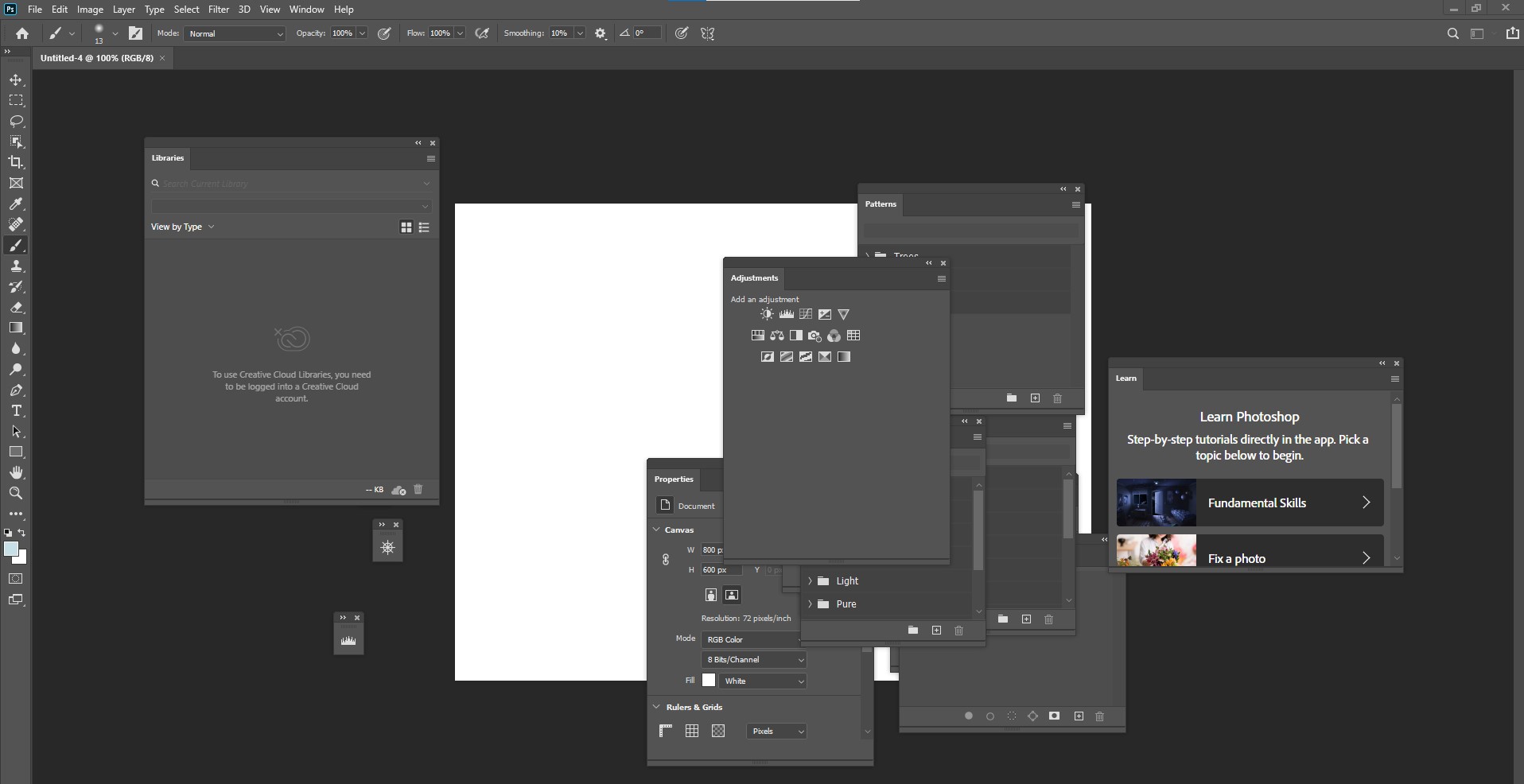This screenshot has width=1524, height=784.
Task: Select the Lasso tool
Action: point(16,122)
